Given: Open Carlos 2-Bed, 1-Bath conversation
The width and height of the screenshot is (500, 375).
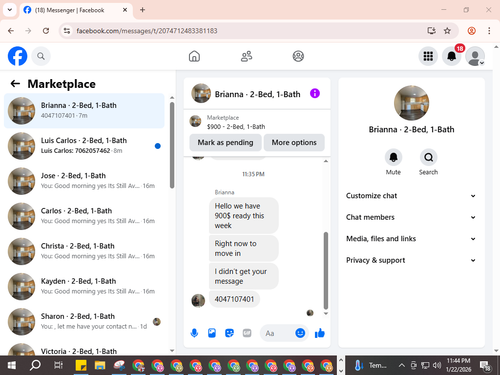Looking at the screenshot, I should click(x=84, y=216).
